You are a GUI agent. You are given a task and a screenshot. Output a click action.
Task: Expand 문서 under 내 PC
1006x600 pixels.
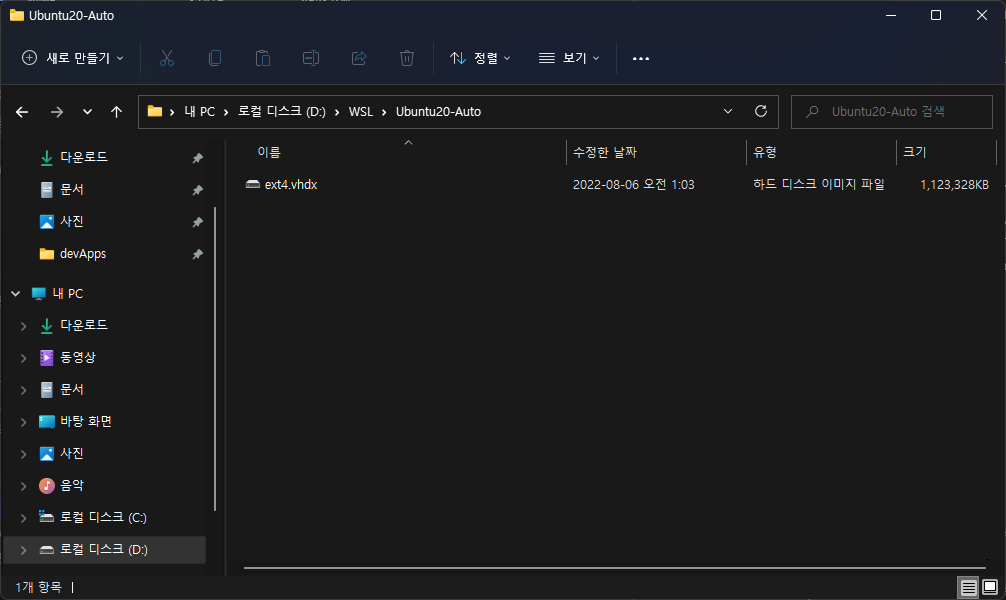click(x=23, y=390)
